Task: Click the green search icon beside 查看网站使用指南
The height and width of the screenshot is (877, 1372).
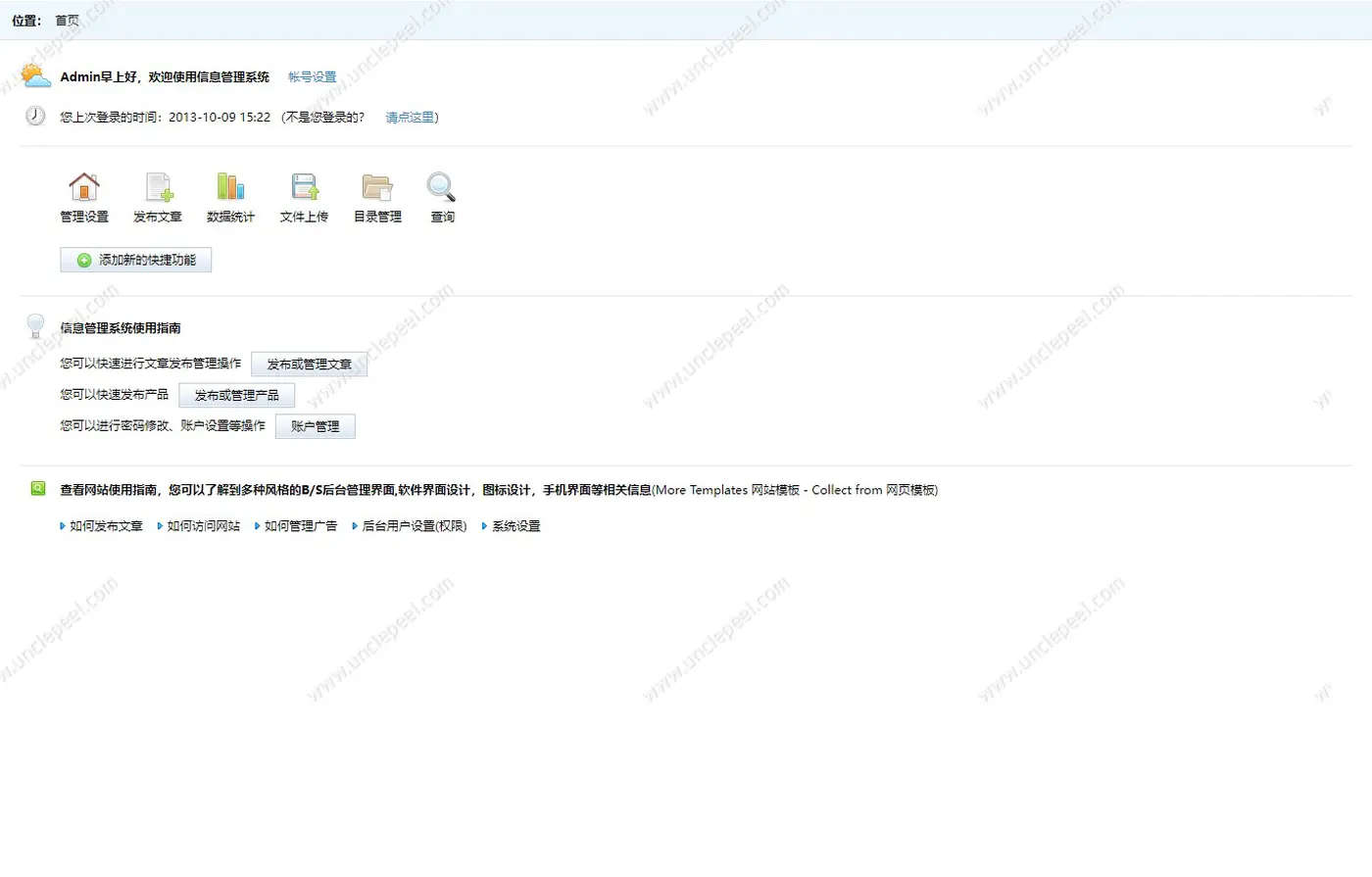Action: [38, 488]
